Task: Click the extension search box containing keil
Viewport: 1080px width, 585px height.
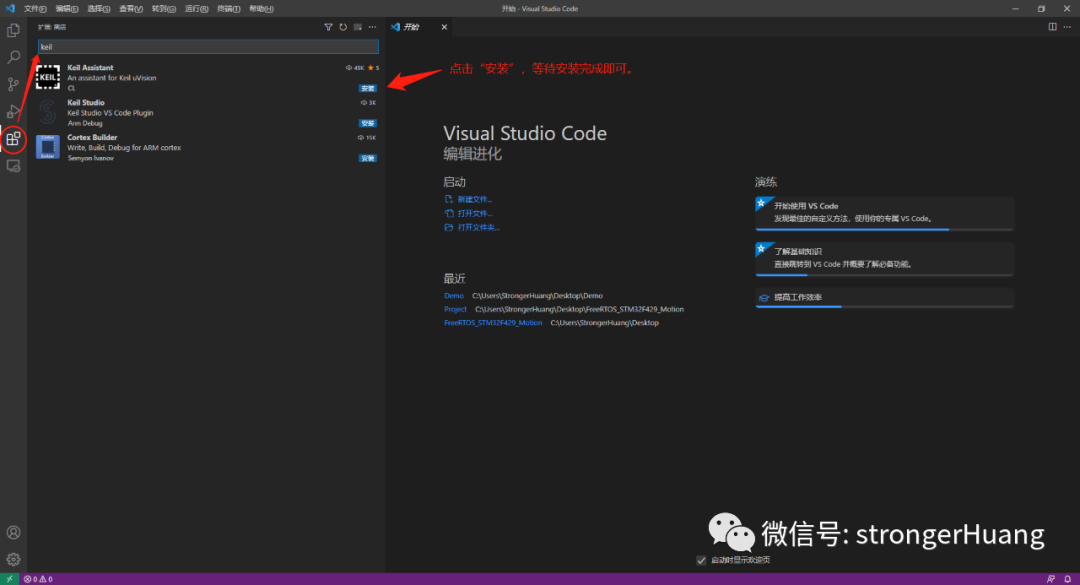Action: tap(208, 47)
